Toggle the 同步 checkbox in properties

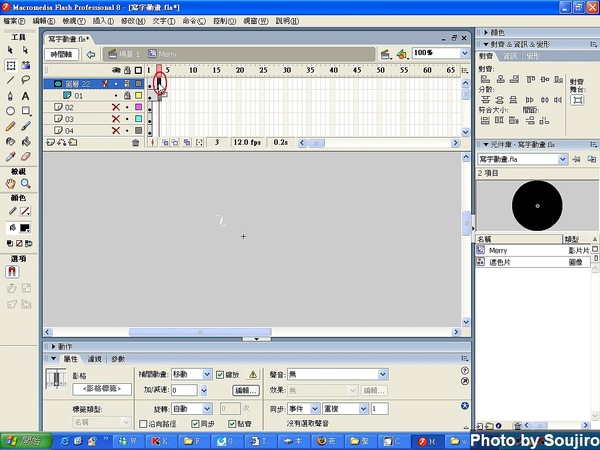194,424
